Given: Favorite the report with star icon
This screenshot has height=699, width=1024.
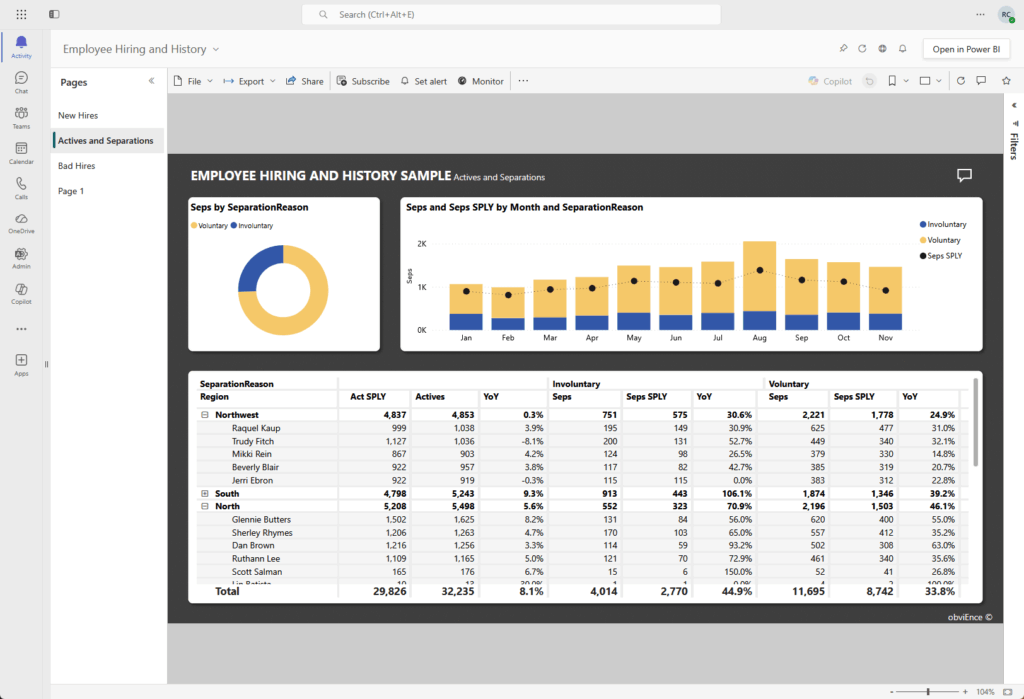Looking at the screenshot, I should pyautogui.click(x=1006, y=81).
